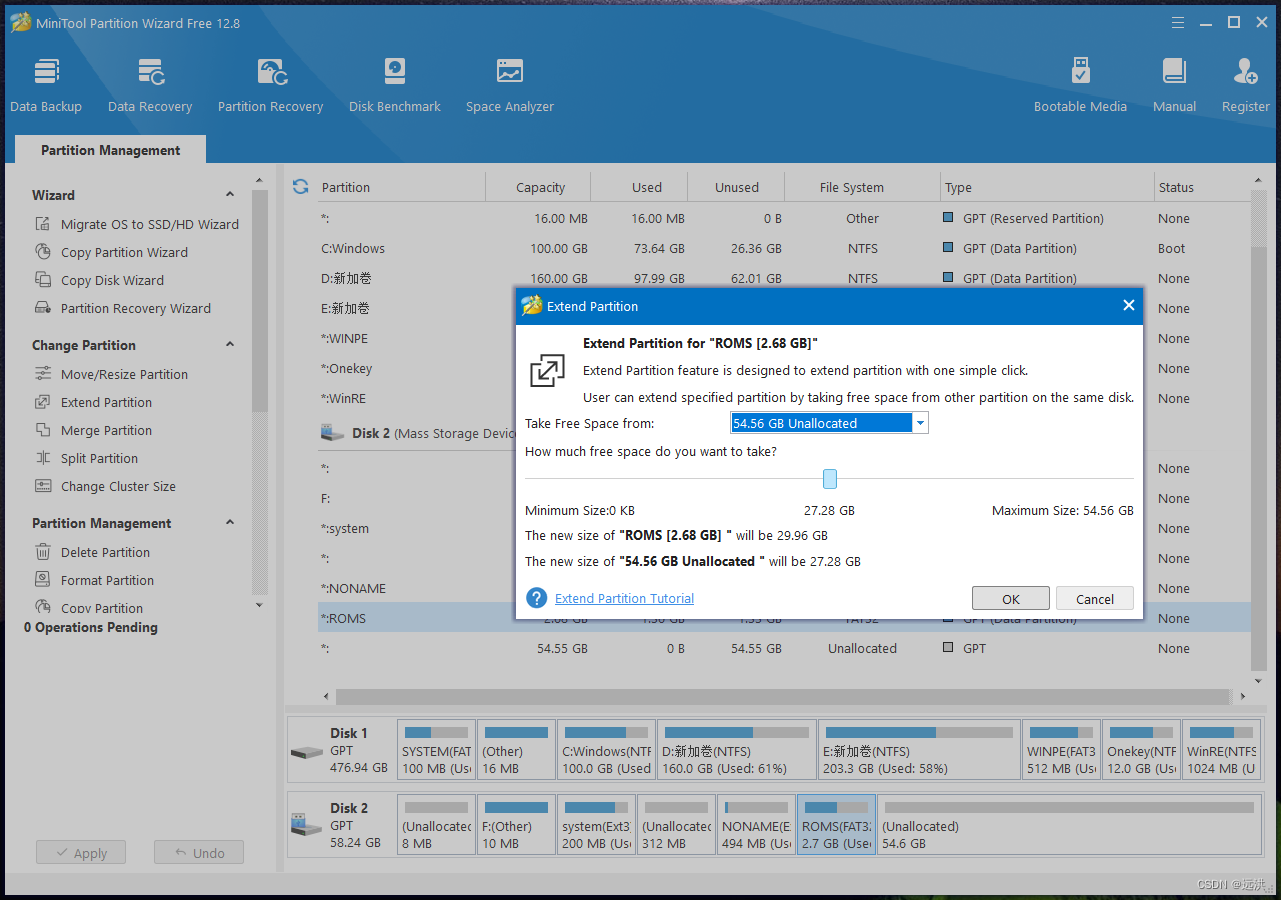Launch Partition Recovery from toolbar
Screen dimensions: 1281x900
[270, 85]
